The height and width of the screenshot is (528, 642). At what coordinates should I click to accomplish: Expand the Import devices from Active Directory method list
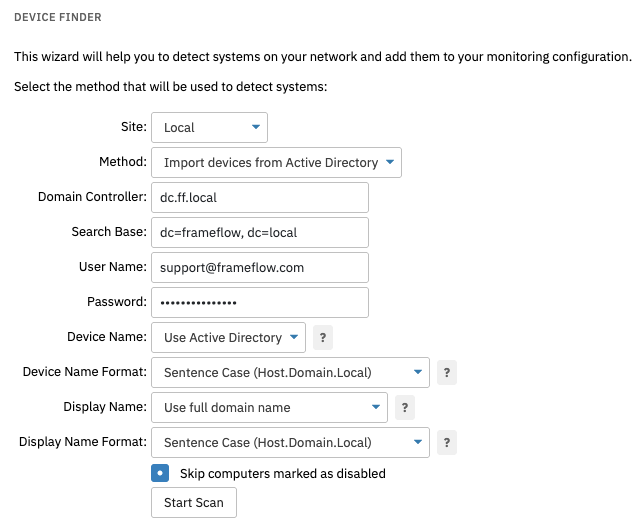click(276, 162)
